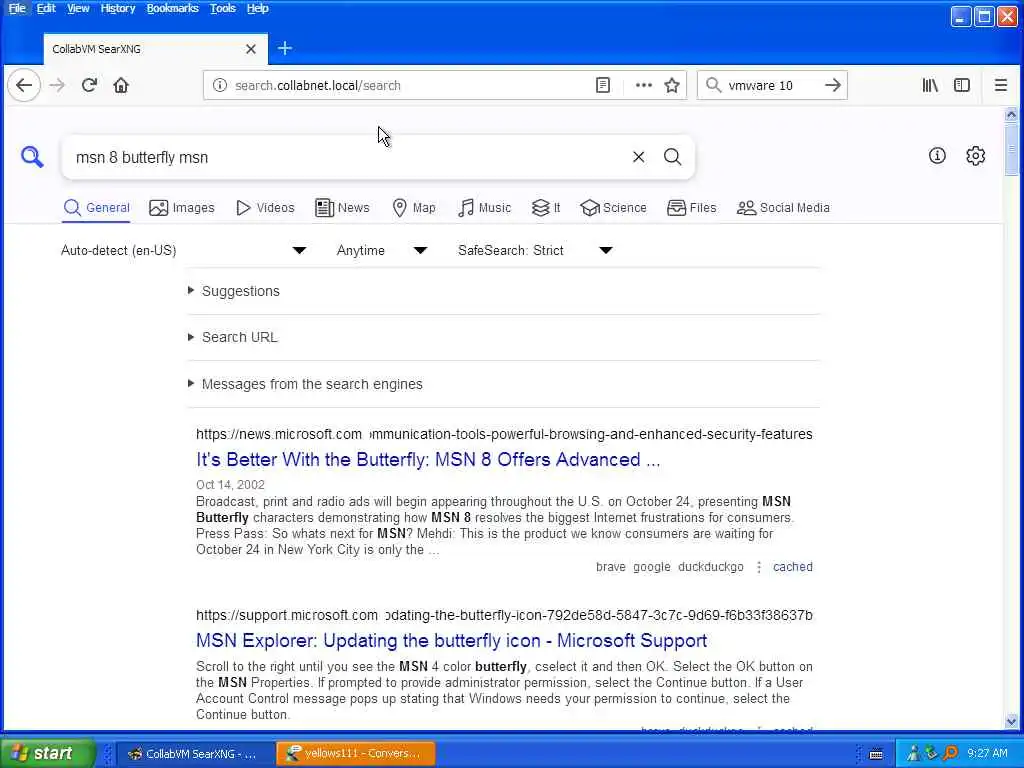Image resolution: width=1024 pixels, height=768 pixels.
Task: Submit vmware 10 search with arrow
Action: point(833,86)
